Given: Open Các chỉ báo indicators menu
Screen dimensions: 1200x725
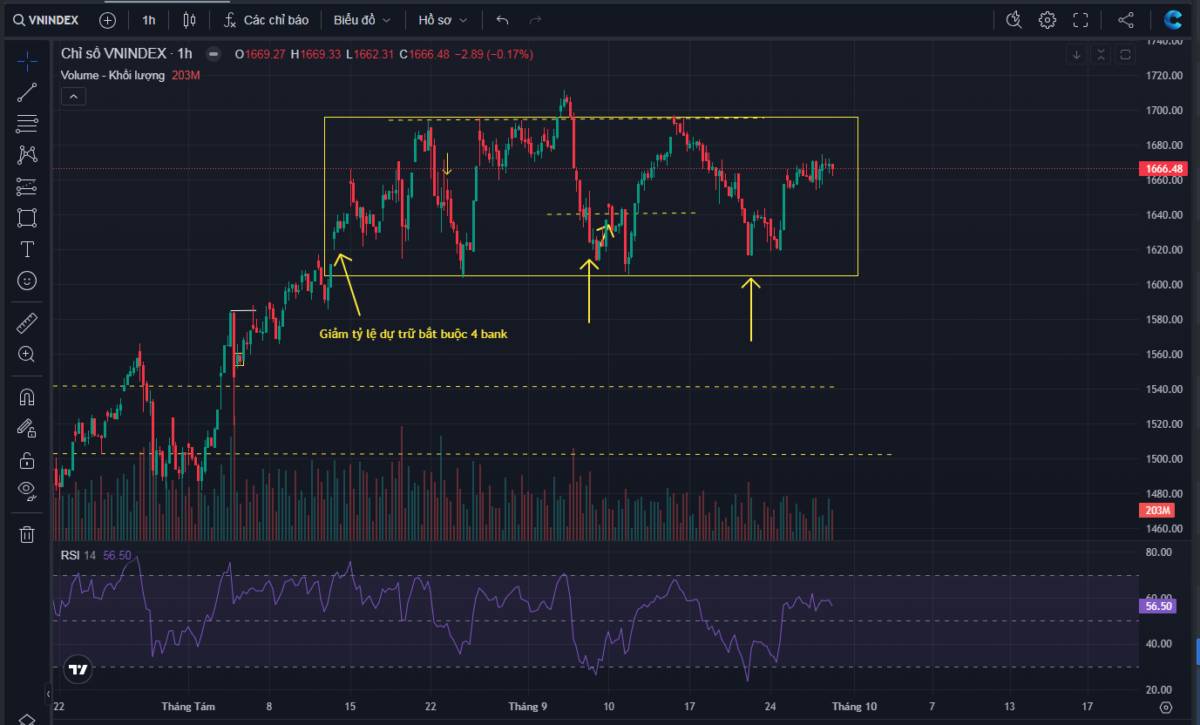Looking at the screenshot, I should [x=265, y=19].
